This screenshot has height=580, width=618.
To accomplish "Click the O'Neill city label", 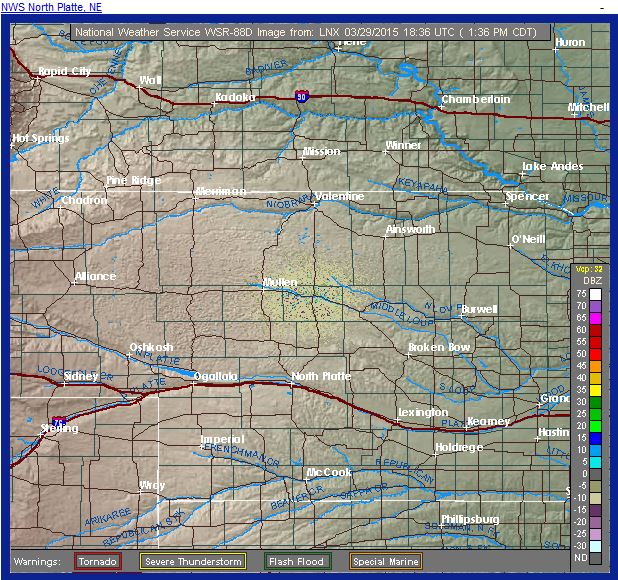I will coord(528,239).
